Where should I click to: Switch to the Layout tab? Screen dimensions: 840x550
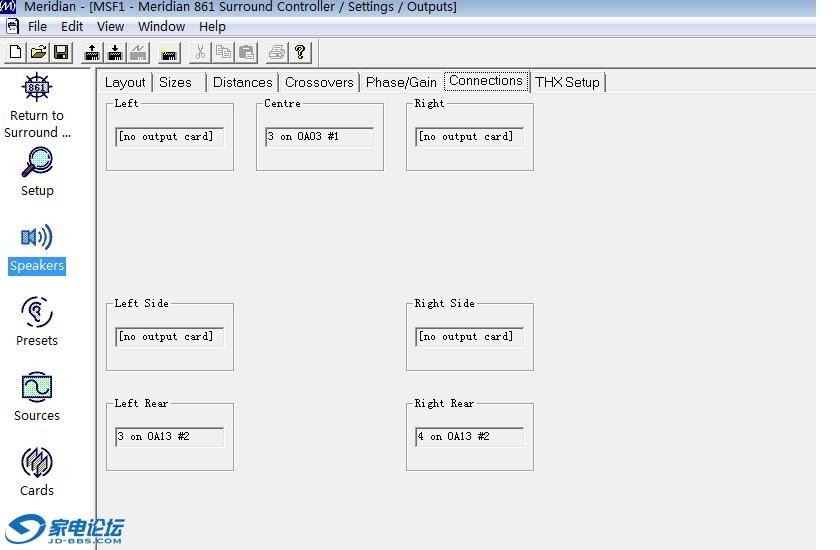[125, 82]
